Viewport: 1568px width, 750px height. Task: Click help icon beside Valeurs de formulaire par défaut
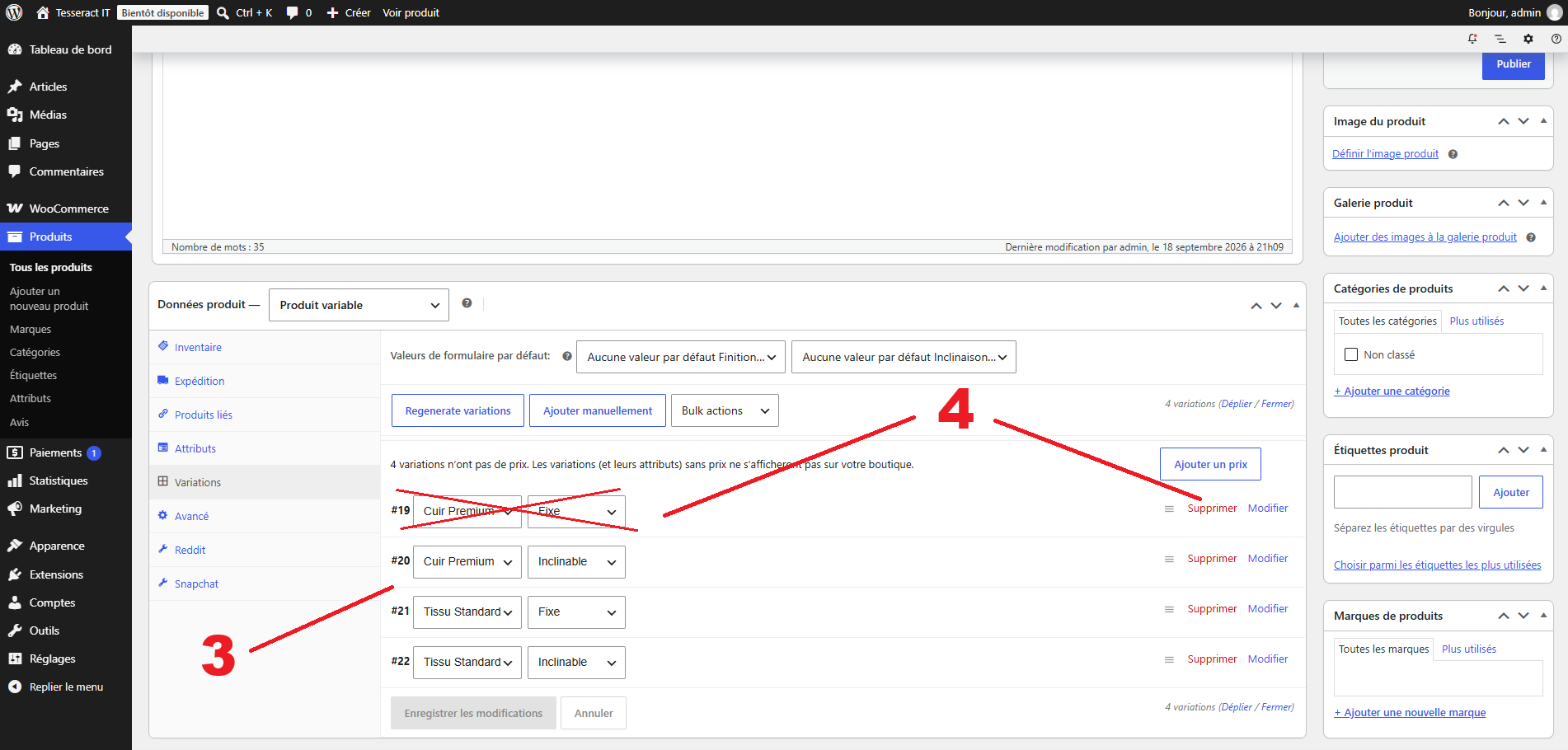567,356
